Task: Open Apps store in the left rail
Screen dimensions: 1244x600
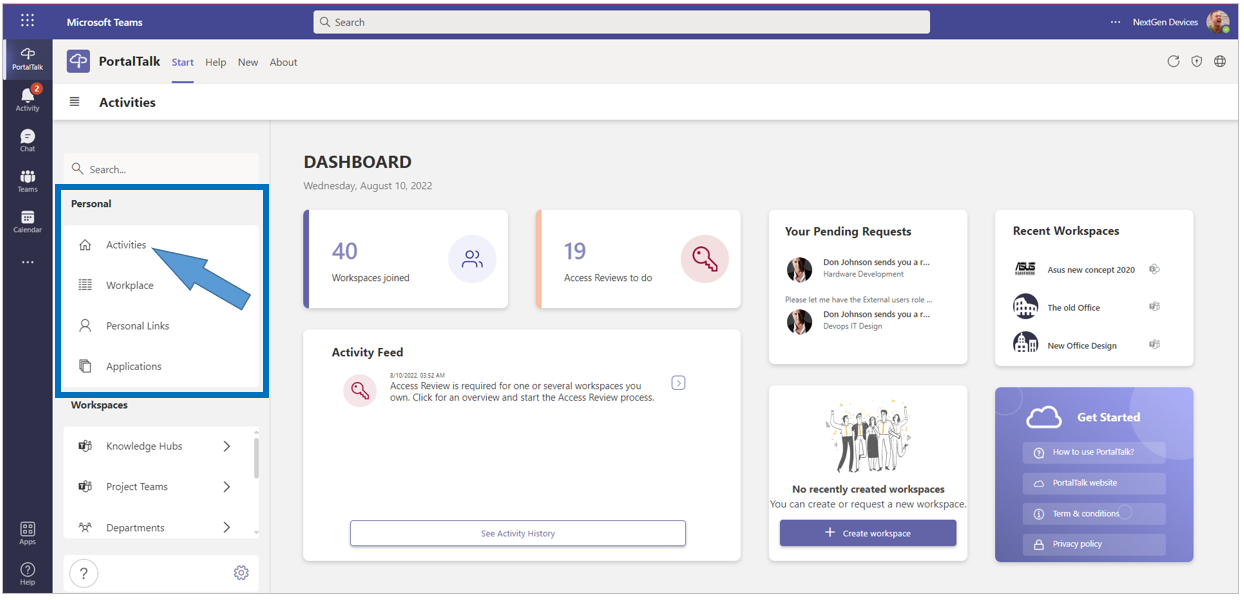Action: (27, 533)
